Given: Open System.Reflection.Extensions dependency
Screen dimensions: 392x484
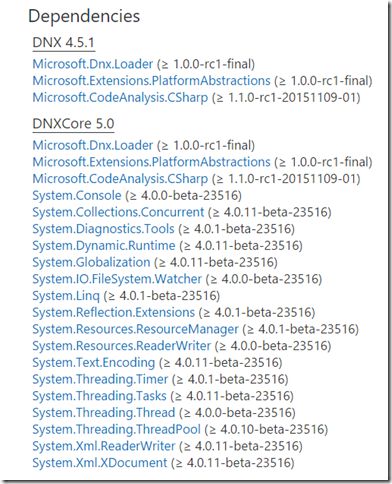Looking at the screenshot, I should pyautogui.click(x=114, y=312).
